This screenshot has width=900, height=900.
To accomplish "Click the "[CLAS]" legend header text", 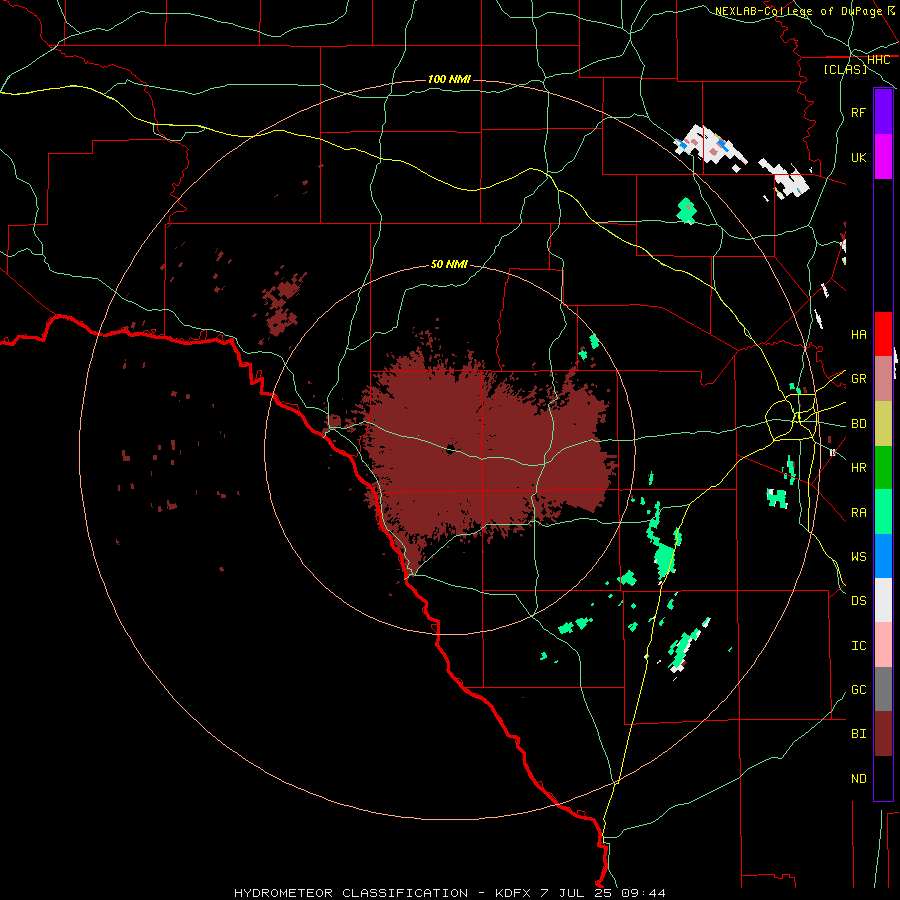I will (x=845, y=69).
